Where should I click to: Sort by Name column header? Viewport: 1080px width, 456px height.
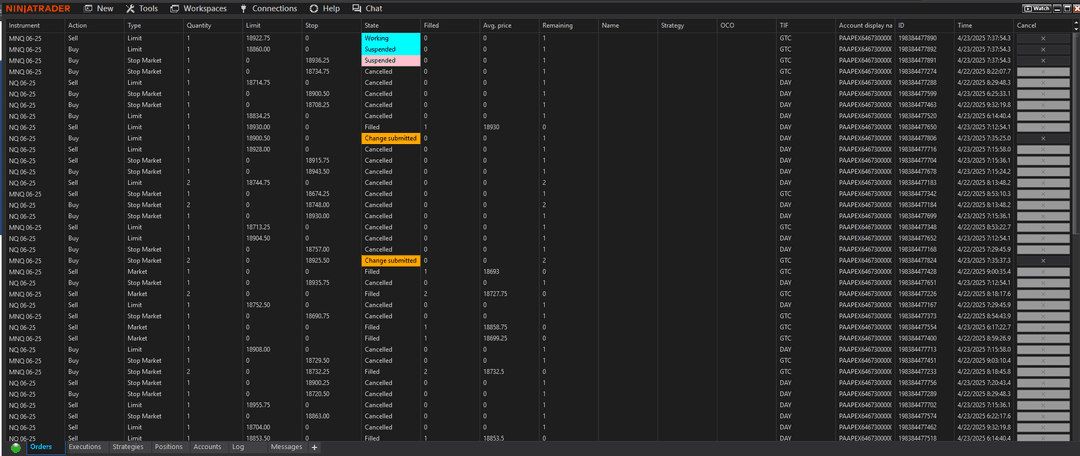pyautogui.click(x=627, y=25)
